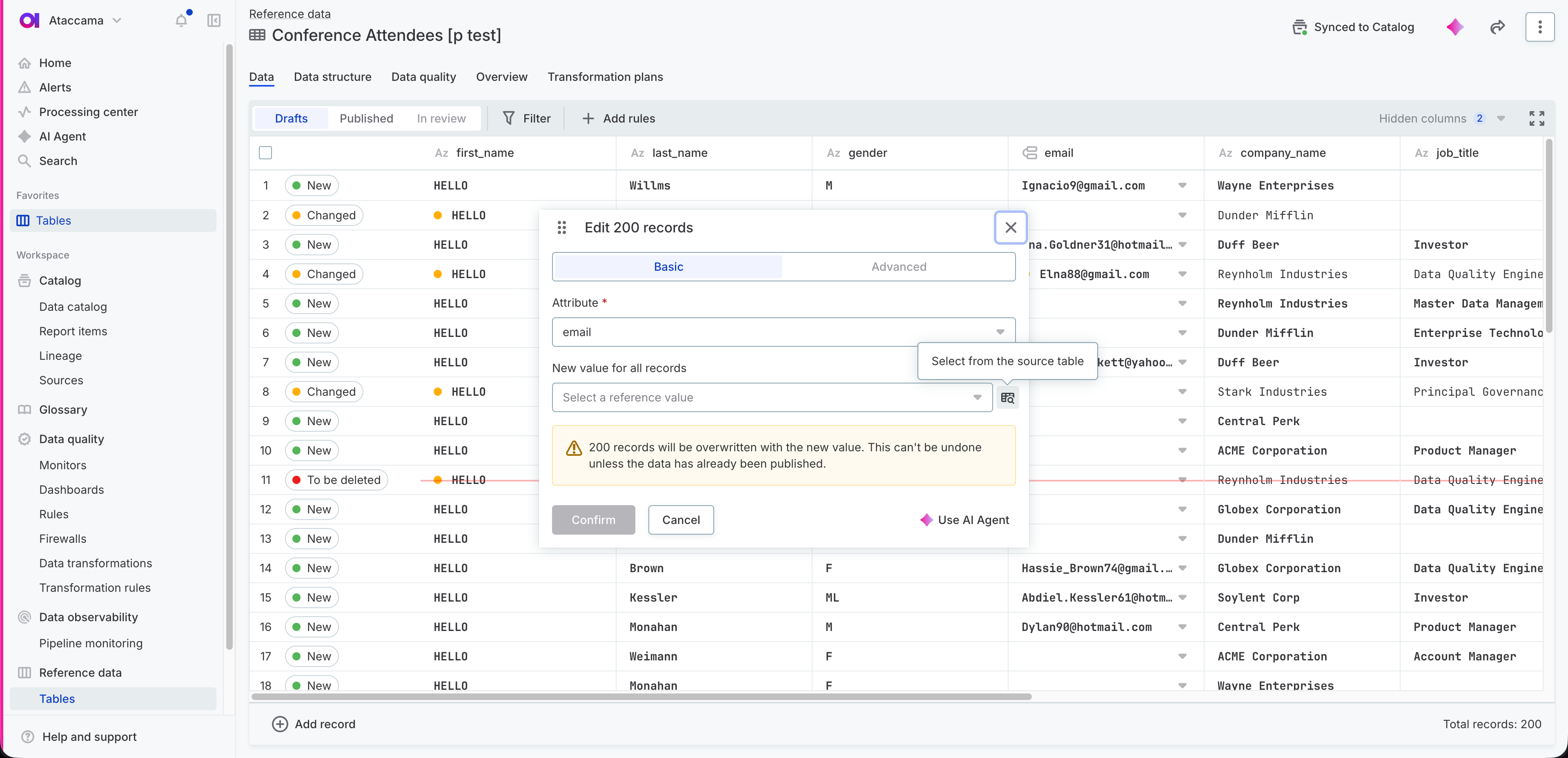Click the share arrow icon
The image size is (1568, 758).
pyautogui.click(x=1497, y=27)
